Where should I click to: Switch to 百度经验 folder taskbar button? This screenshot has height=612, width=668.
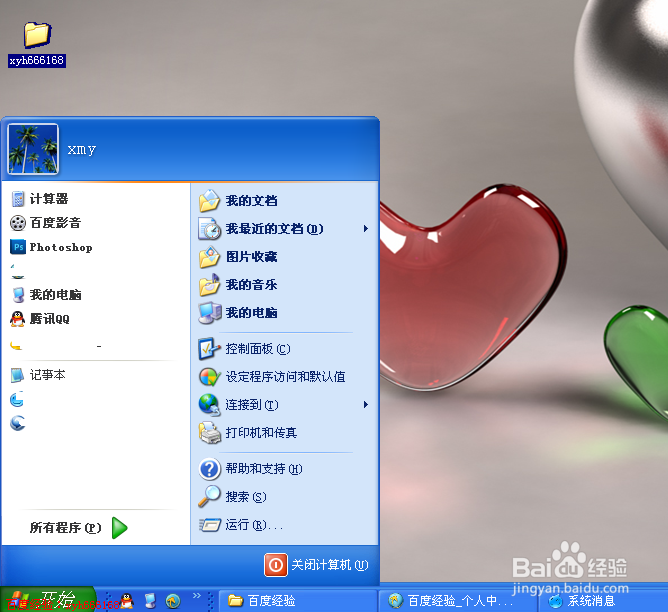point(298,601)
